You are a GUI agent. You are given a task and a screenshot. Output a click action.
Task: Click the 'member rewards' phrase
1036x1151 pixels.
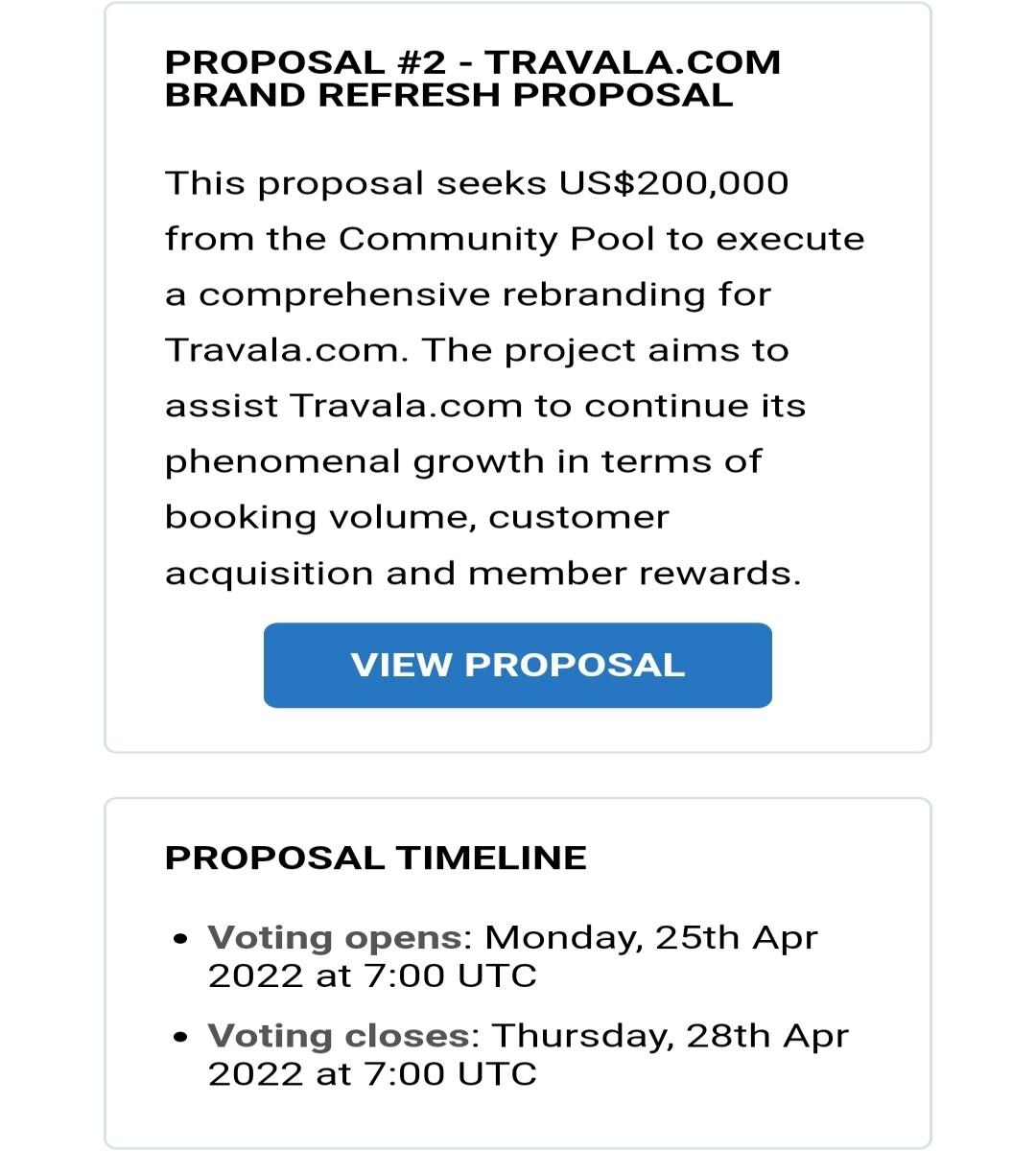click(x=634, y=573)
